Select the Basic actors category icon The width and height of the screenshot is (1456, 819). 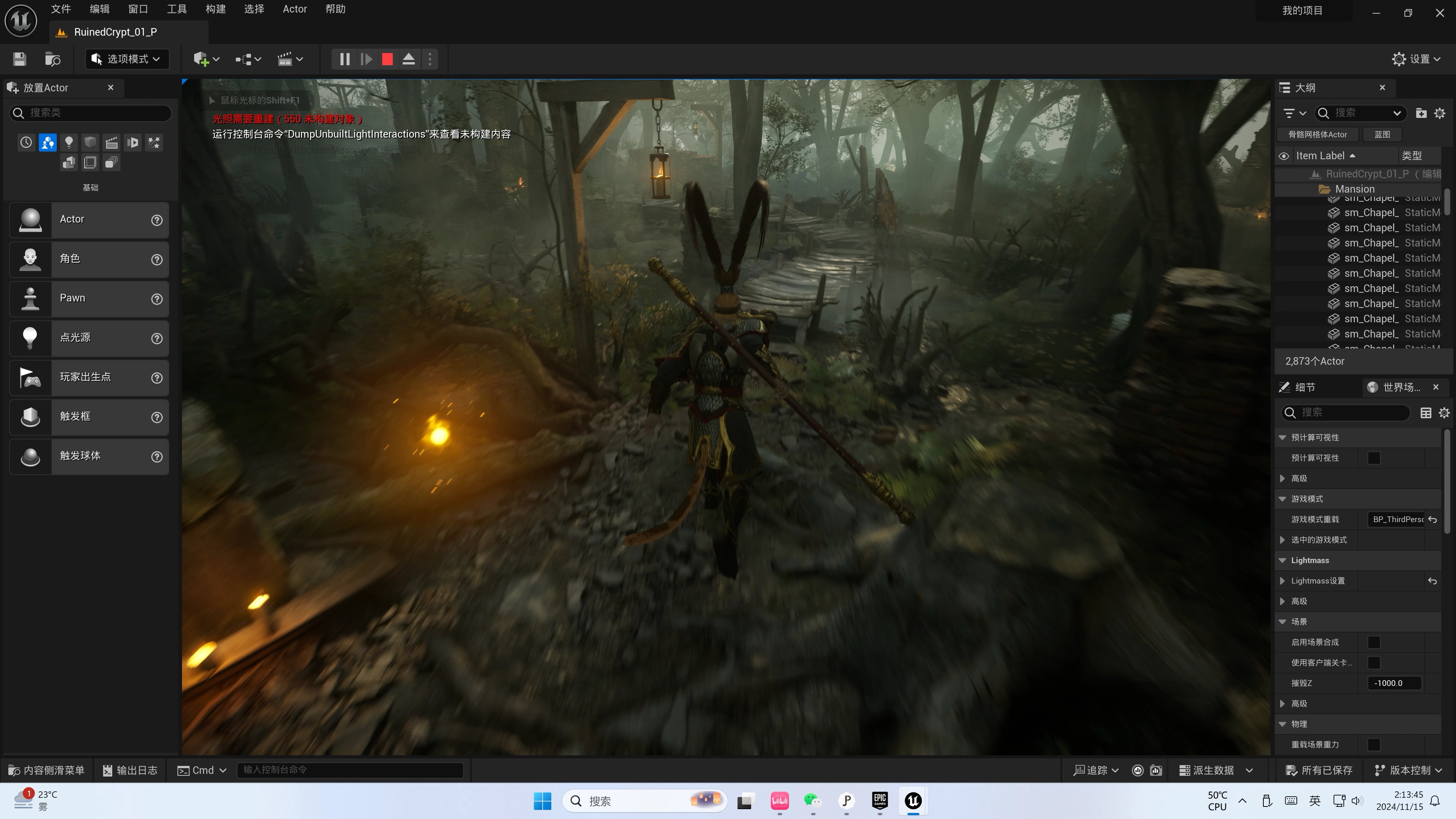coord(47,143)
